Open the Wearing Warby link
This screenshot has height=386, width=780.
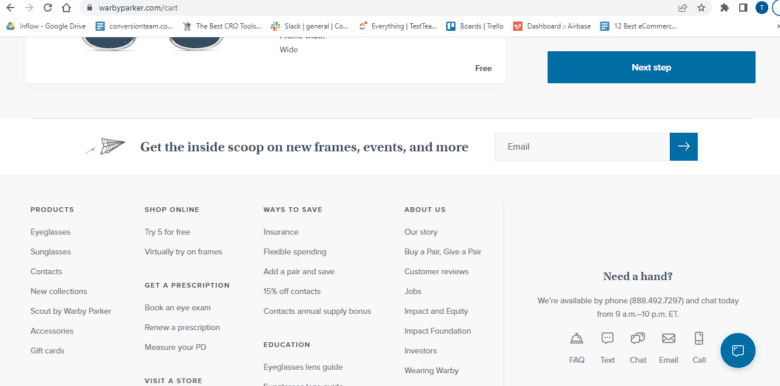click(431, 371)
